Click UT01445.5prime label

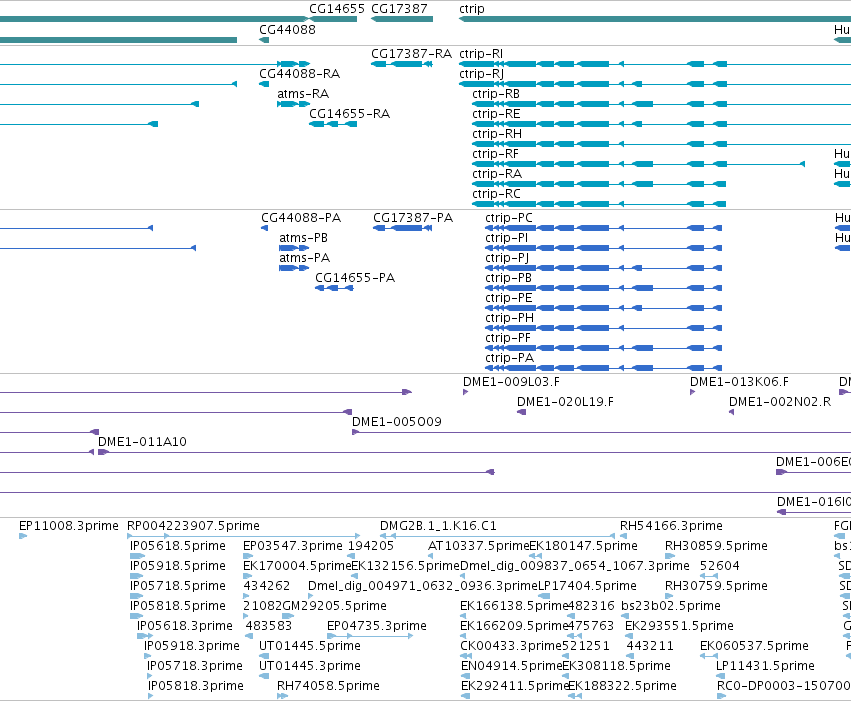click(x=310, y=647)
